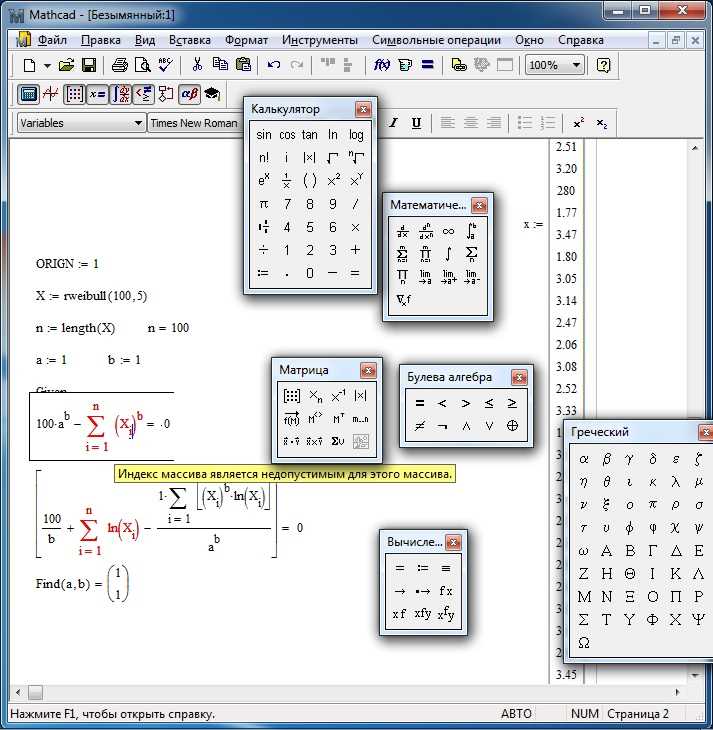This screenshot has width=713, height=730.
Task: Click the alpha letter in Greek palette
Action: tap(584, 459)
